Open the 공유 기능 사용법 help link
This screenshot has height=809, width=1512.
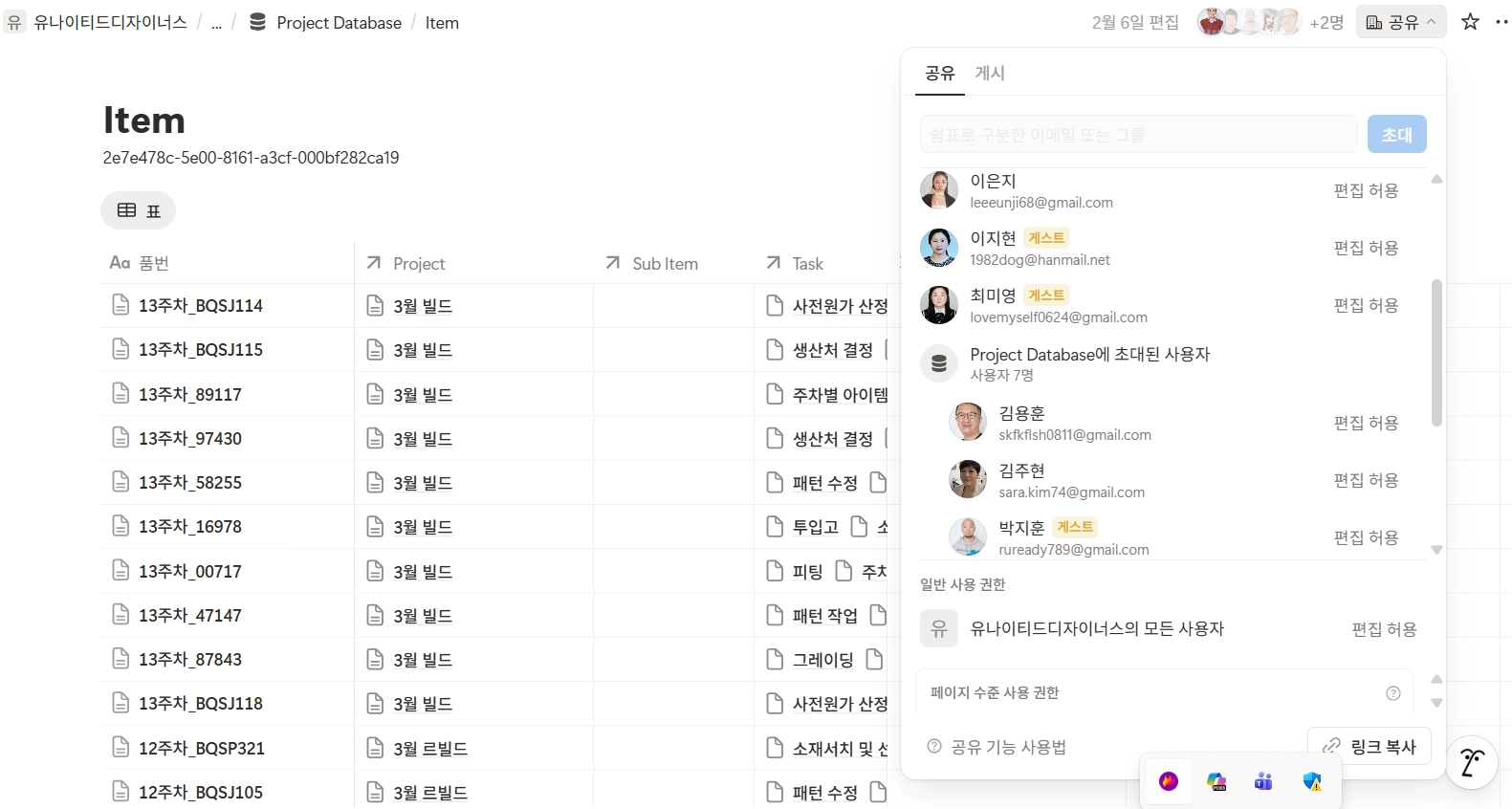[997, 747]
